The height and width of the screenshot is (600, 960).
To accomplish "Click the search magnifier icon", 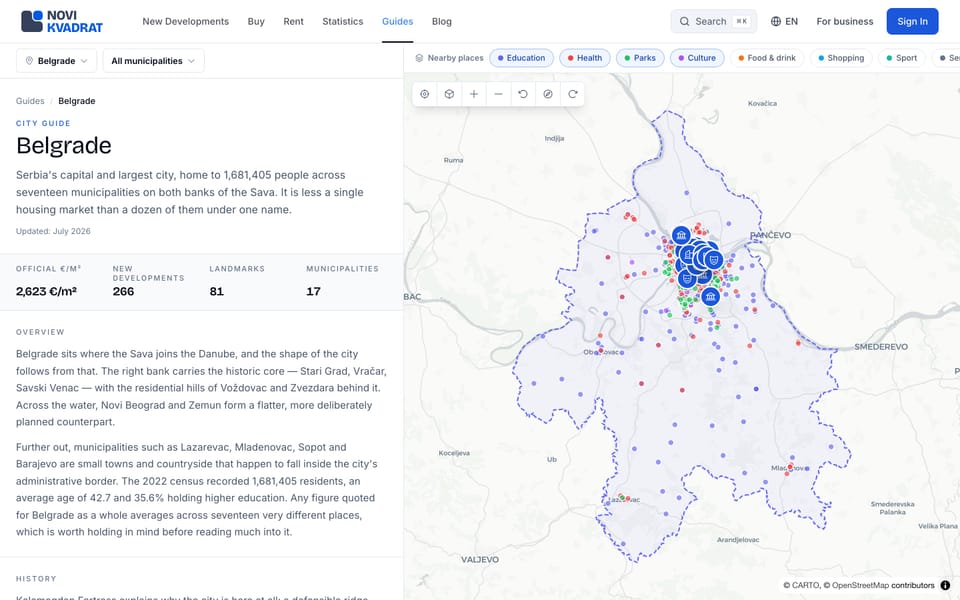I will tap(684, 21).
